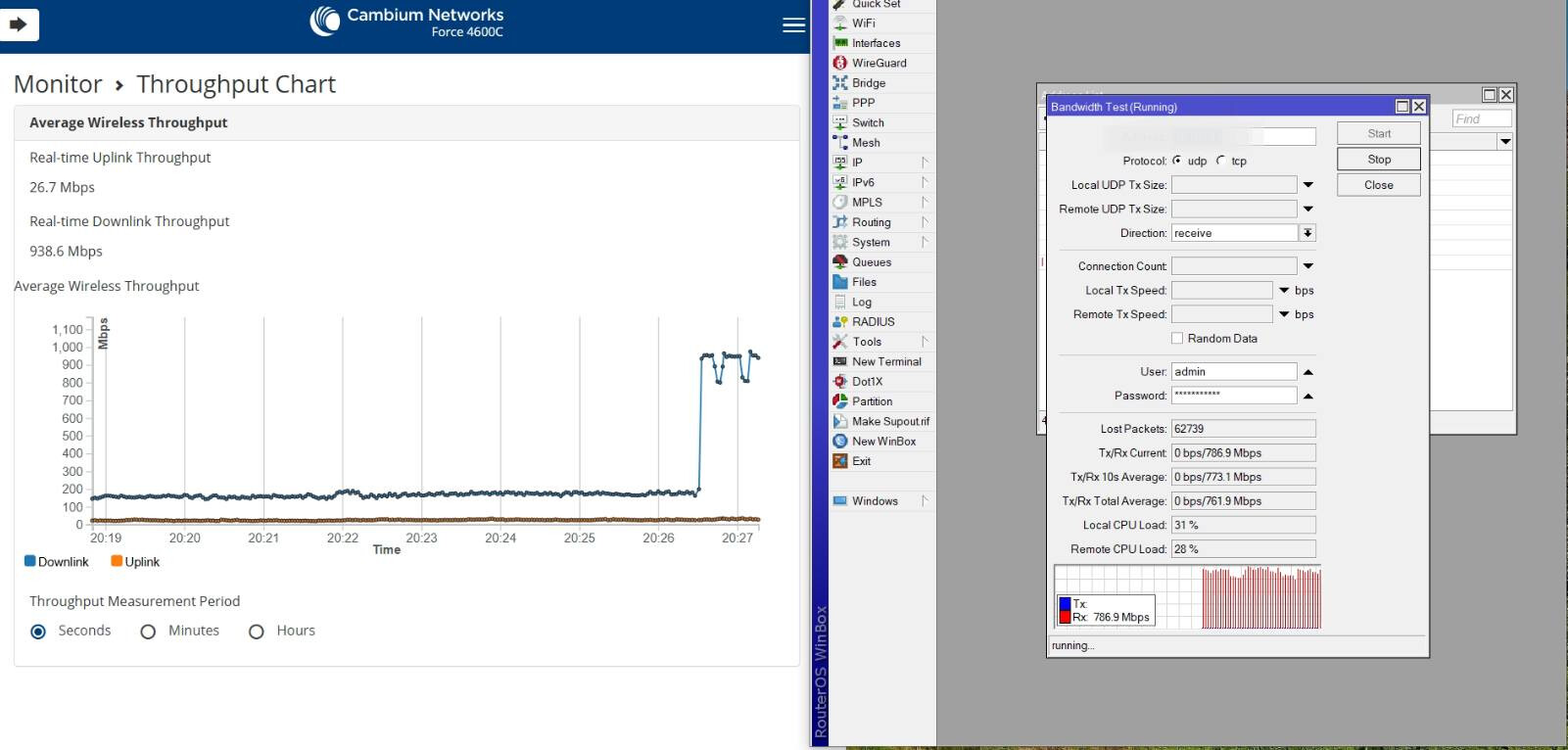
Task: Open the Windows submenu arrow
Action: [x=924, y=501]
